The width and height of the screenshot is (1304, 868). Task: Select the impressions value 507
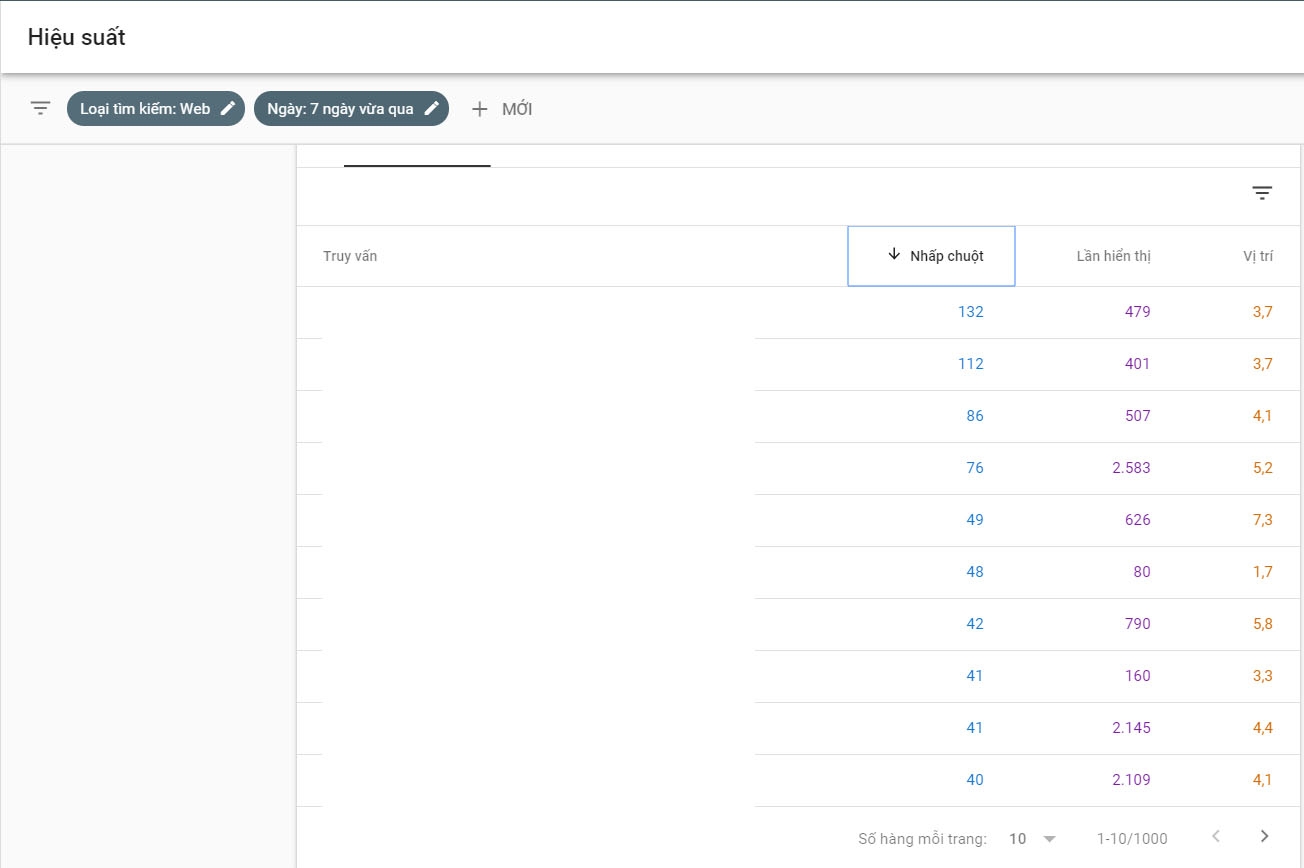click(x=1138, y=416)
